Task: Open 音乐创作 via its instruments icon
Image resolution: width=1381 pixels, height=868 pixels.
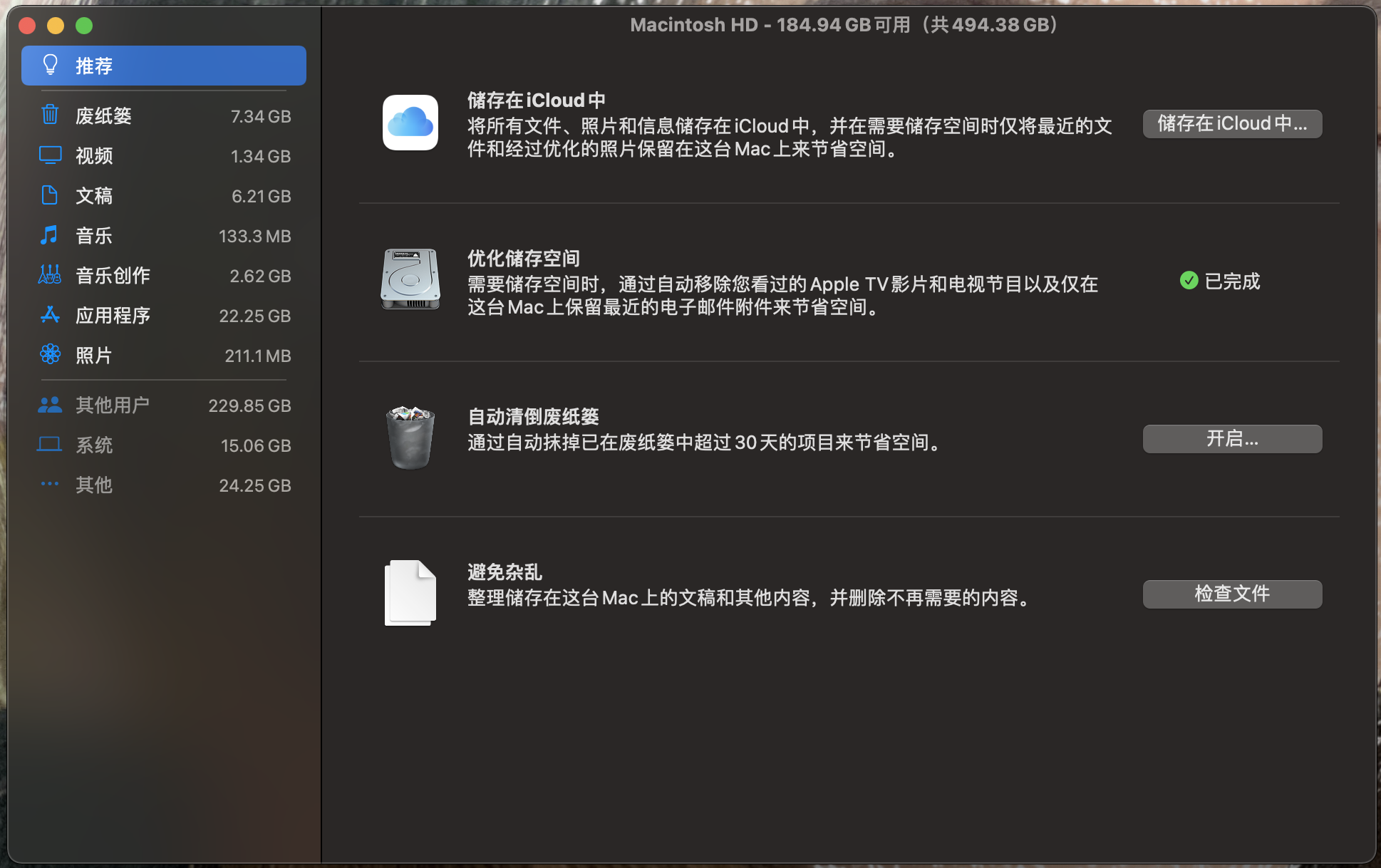Action: point(49,275)
